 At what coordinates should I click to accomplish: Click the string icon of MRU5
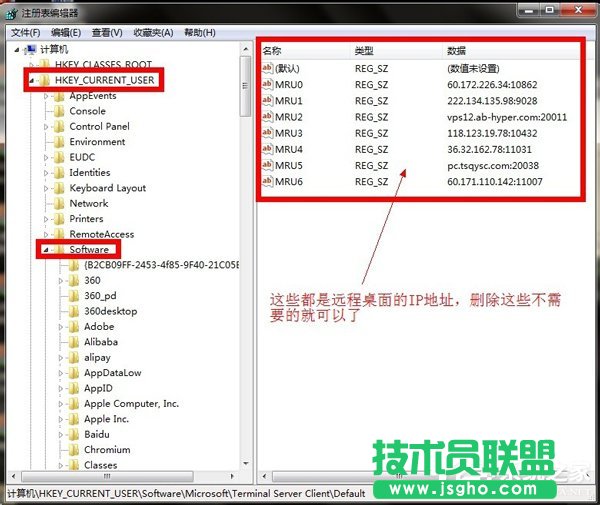point(267,165)
